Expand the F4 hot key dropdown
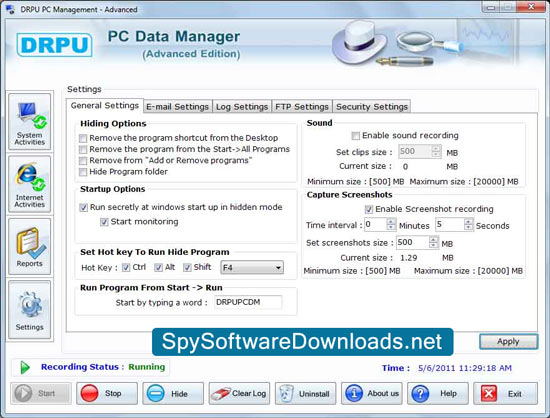The width and height of the screenshot is (550, 418). pyautogui.click(x=252, y=268)
